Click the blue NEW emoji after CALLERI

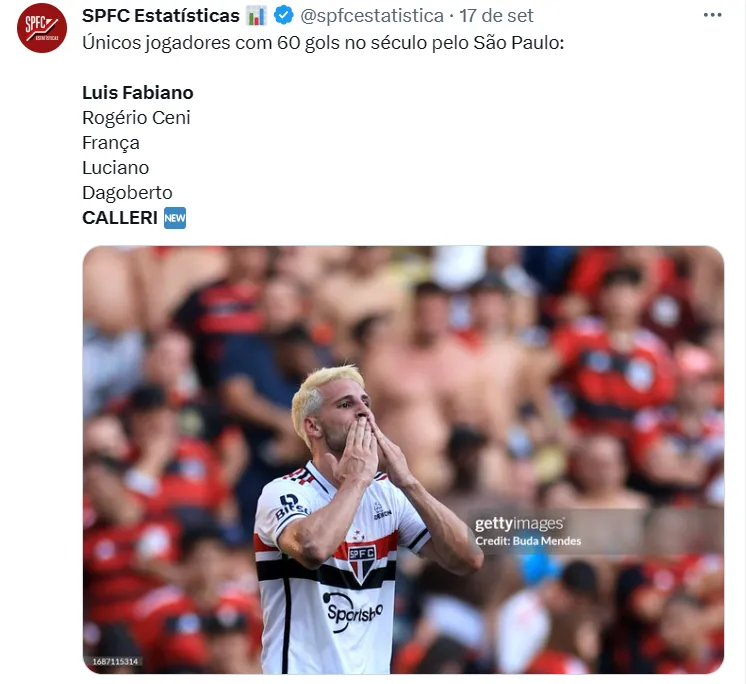pos(175,218)
